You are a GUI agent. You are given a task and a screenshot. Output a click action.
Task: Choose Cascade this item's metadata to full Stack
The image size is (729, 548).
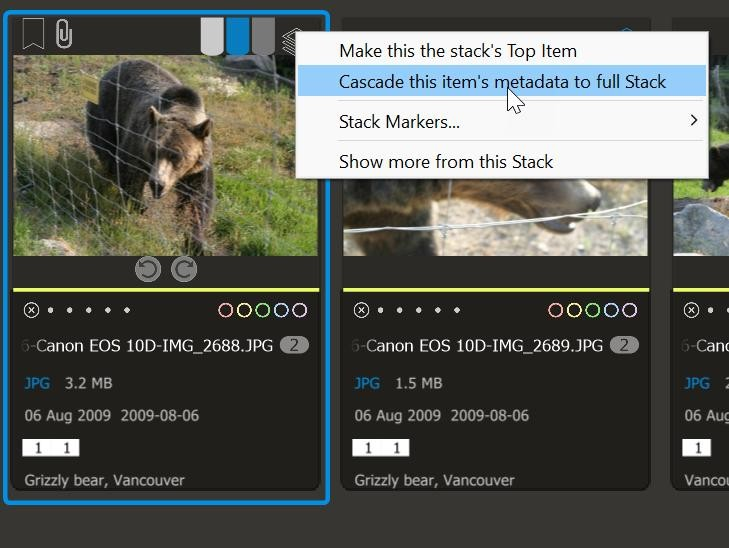pyautogui.click(x=502, y=81)
